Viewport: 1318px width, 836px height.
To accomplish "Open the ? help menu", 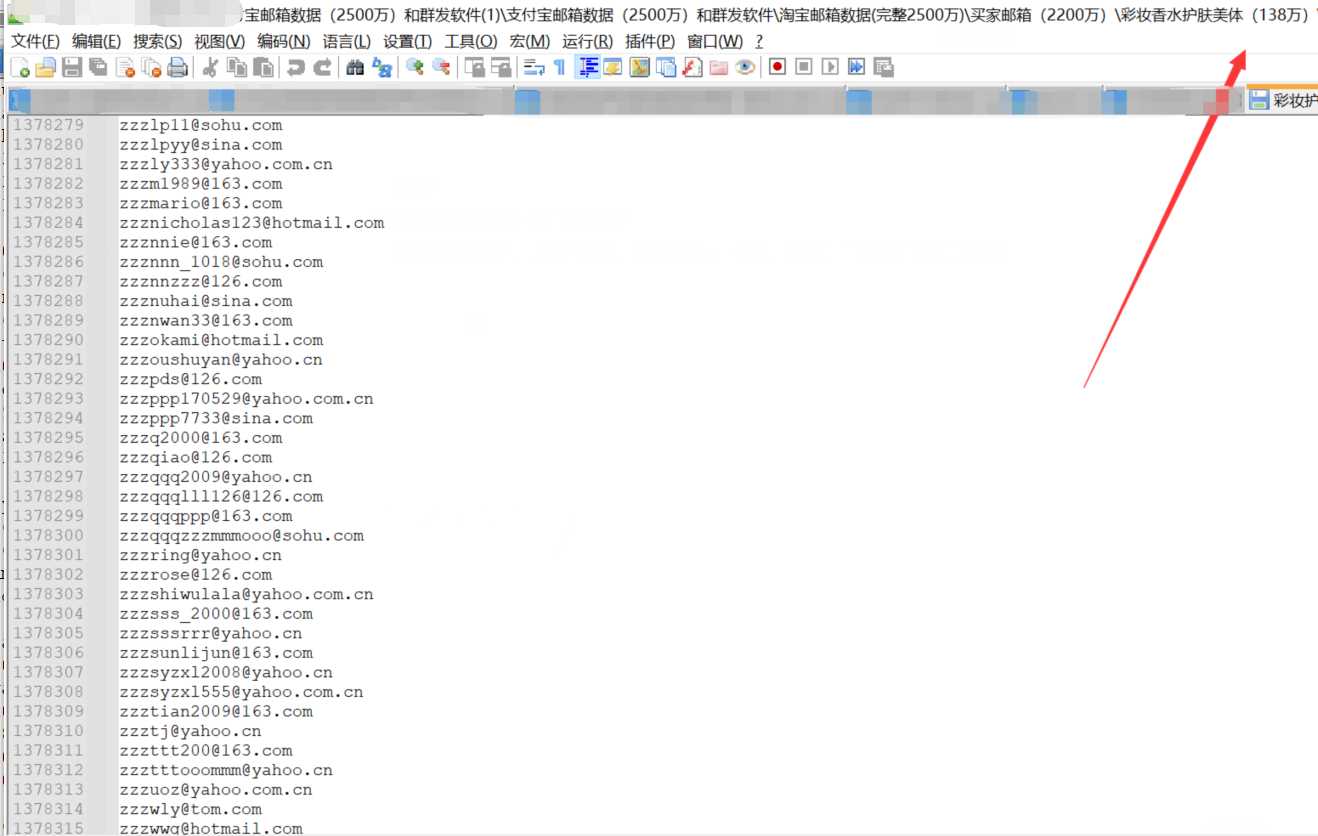I will (x=759, y=41).
